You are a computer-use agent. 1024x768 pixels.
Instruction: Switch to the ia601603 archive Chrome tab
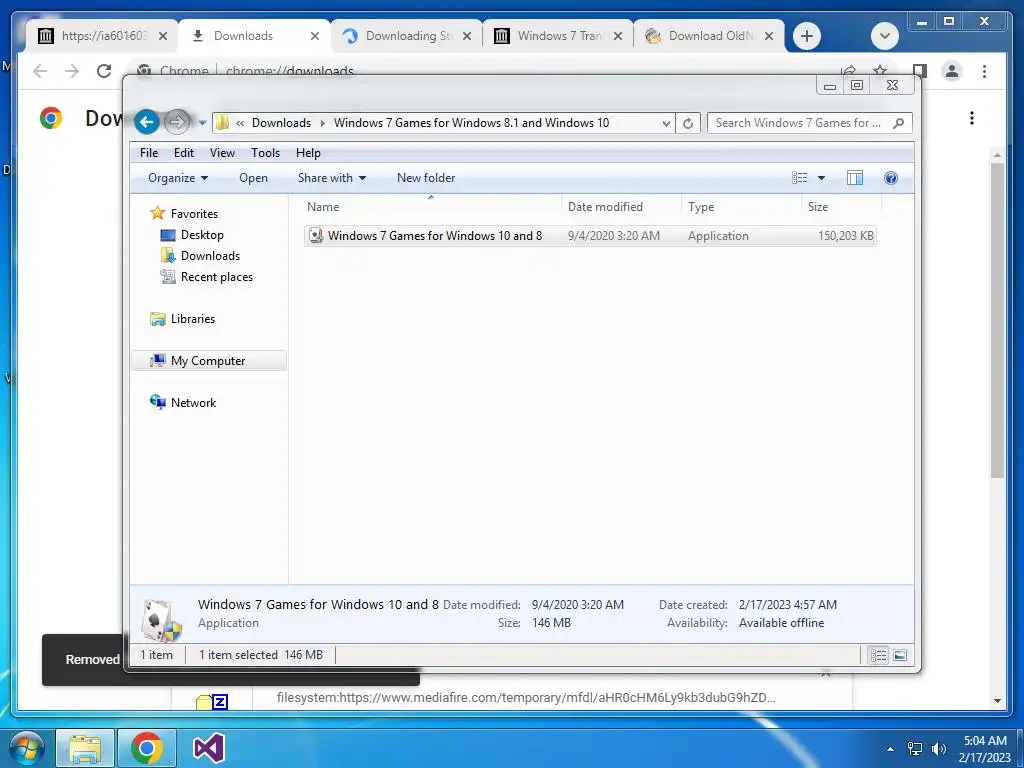click(x=103, y=36)
